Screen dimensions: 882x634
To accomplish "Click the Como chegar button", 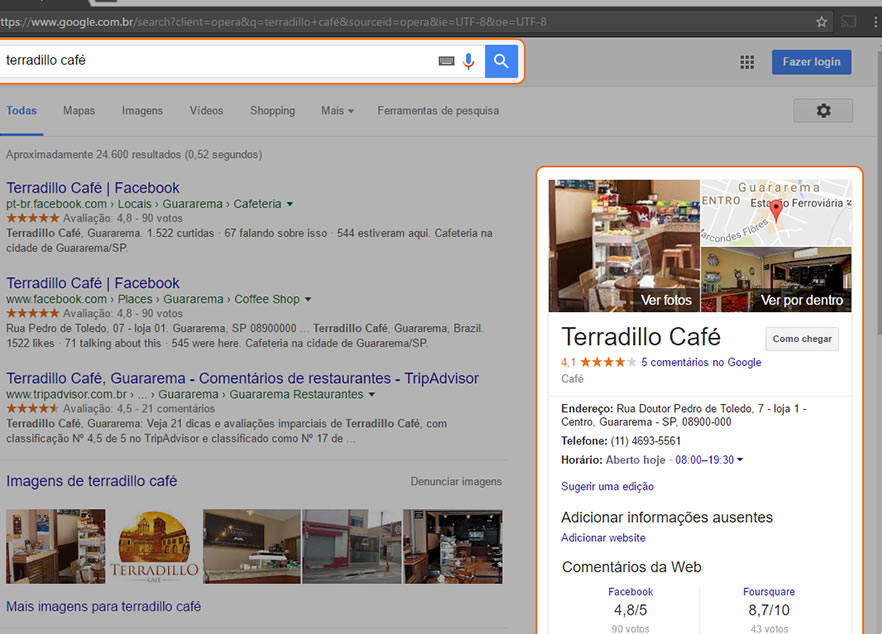I will (x=802, y=339).
